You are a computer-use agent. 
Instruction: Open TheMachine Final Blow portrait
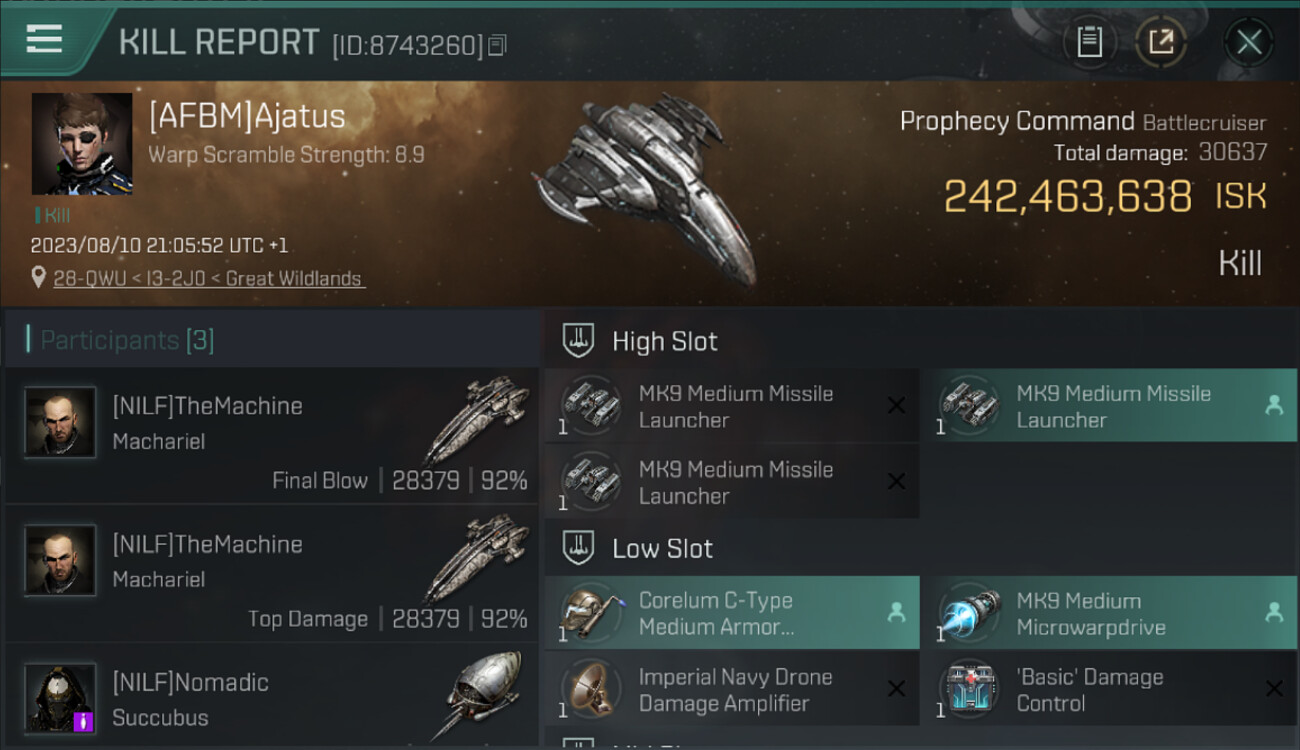coord(60,422)
